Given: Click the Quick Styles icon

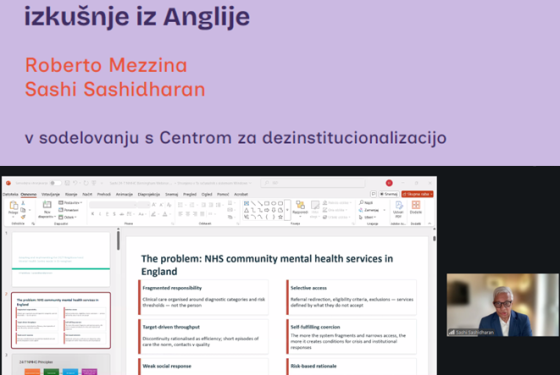Looking at the screenshot, I should pos(315,205).
